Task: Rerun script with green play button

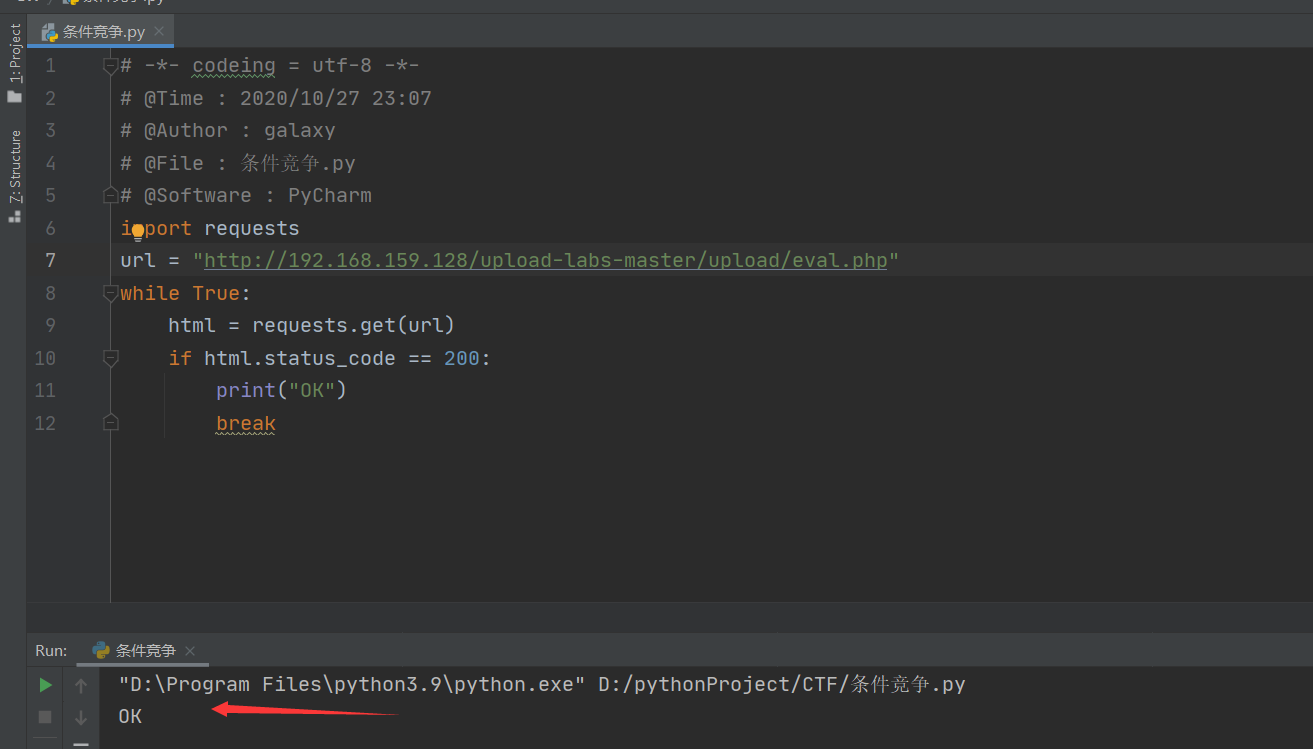Action: 45,685
